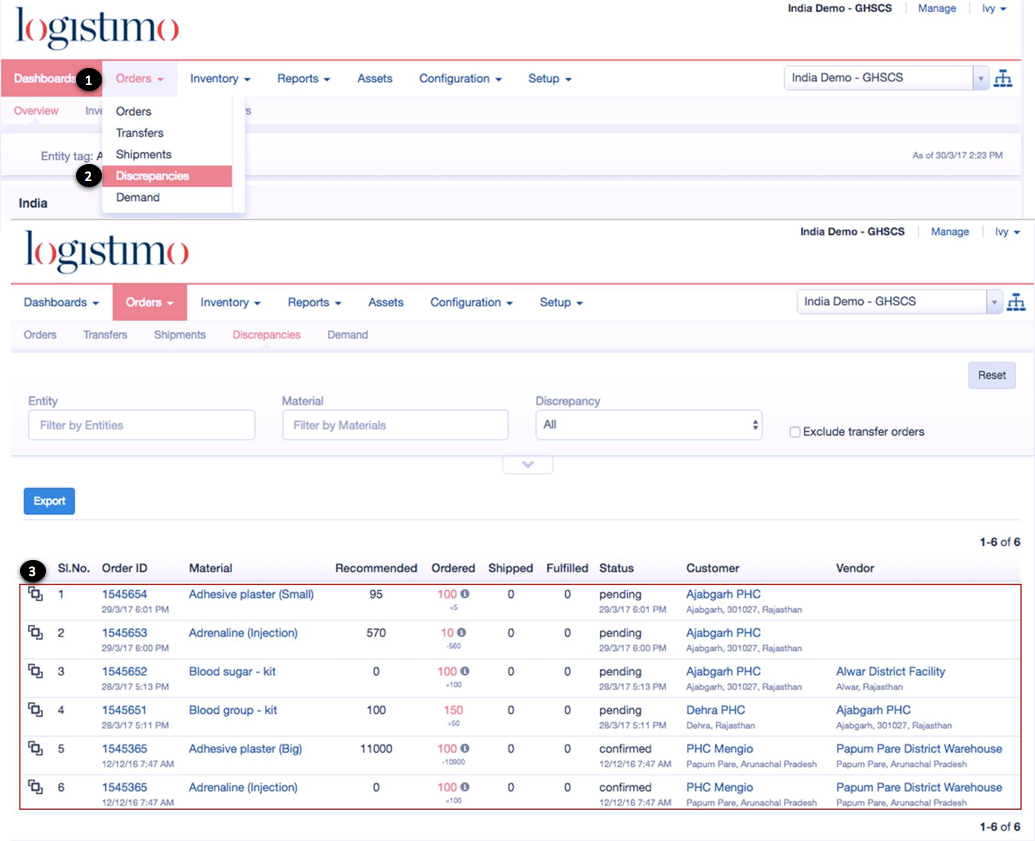Screen dimensions: 1035x841
Task: Open the Discrepancy All dropdown
Action: coord(649,424)
